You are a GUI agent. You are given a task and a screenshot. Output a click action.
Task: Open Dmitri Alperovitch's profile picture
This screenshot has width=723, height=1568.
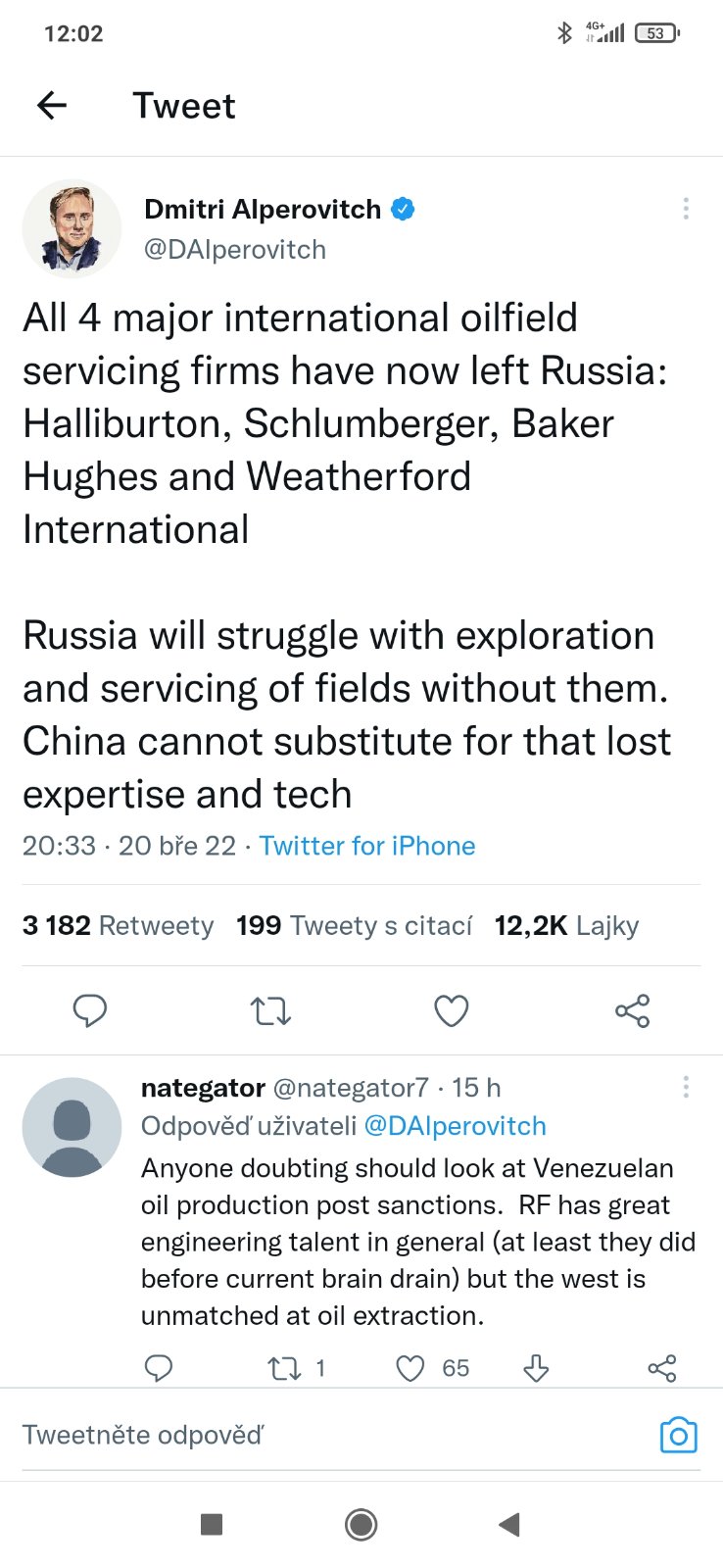[x=72, y=229]
